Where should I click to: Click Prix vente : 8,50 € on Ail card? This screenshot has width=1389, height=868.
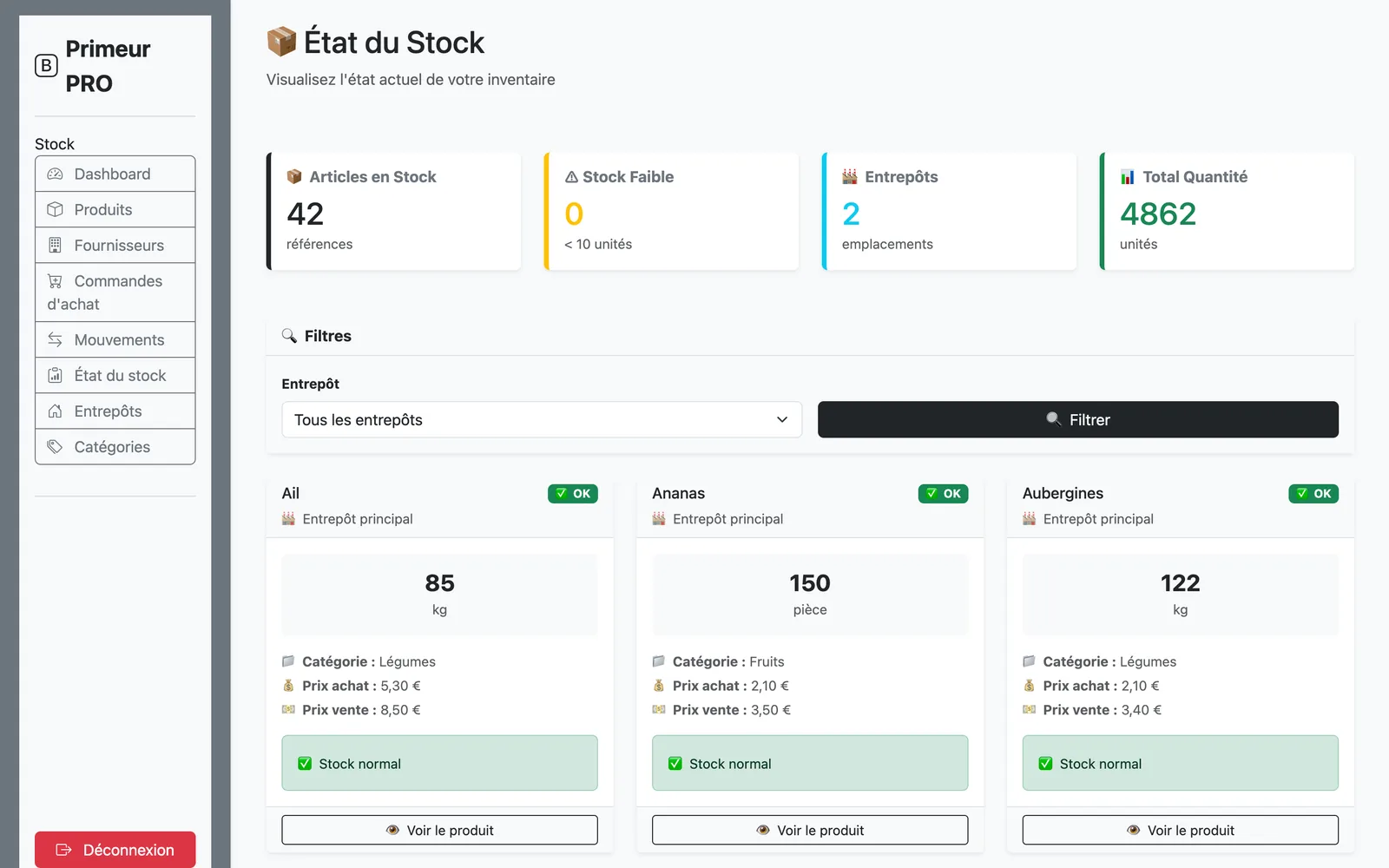(x=361, y=710)
